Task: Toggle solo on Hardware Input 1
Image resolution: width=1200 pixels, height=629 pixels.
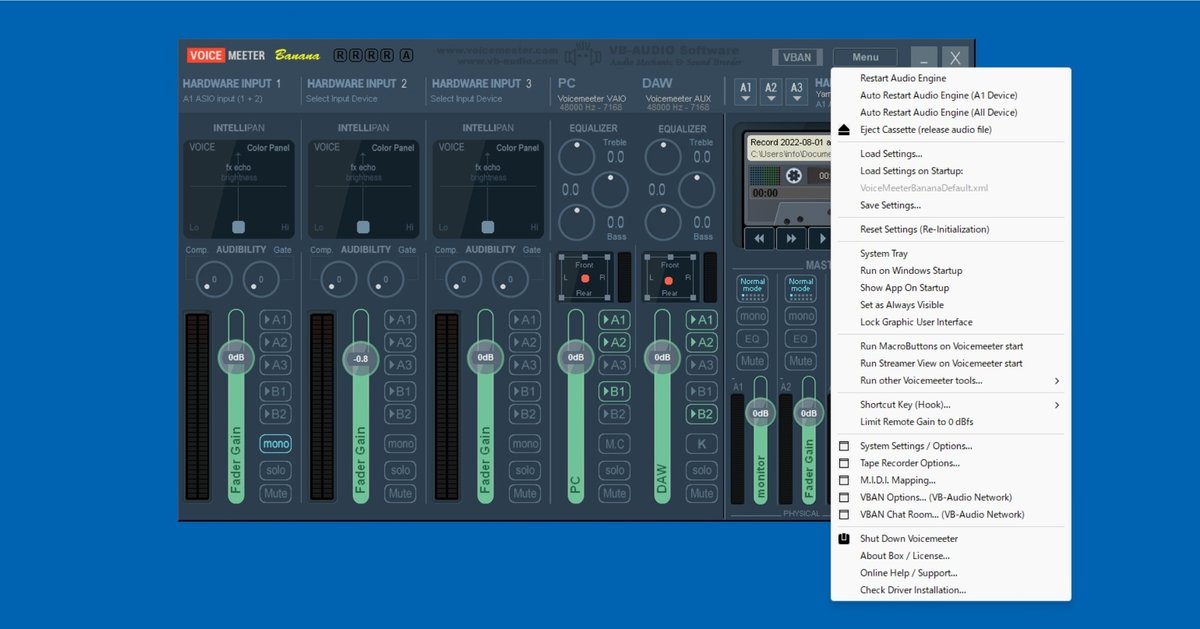Action: click(275, 470)
